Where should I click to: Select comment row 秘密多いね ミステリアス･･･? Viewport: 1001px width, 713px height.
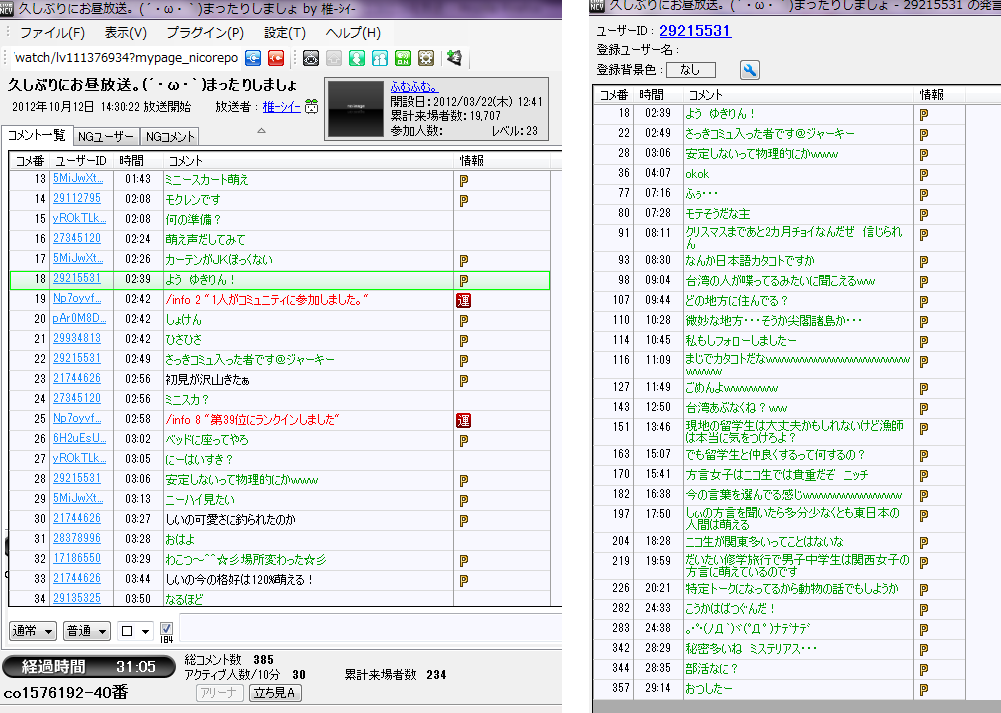(x=779, y=649)
